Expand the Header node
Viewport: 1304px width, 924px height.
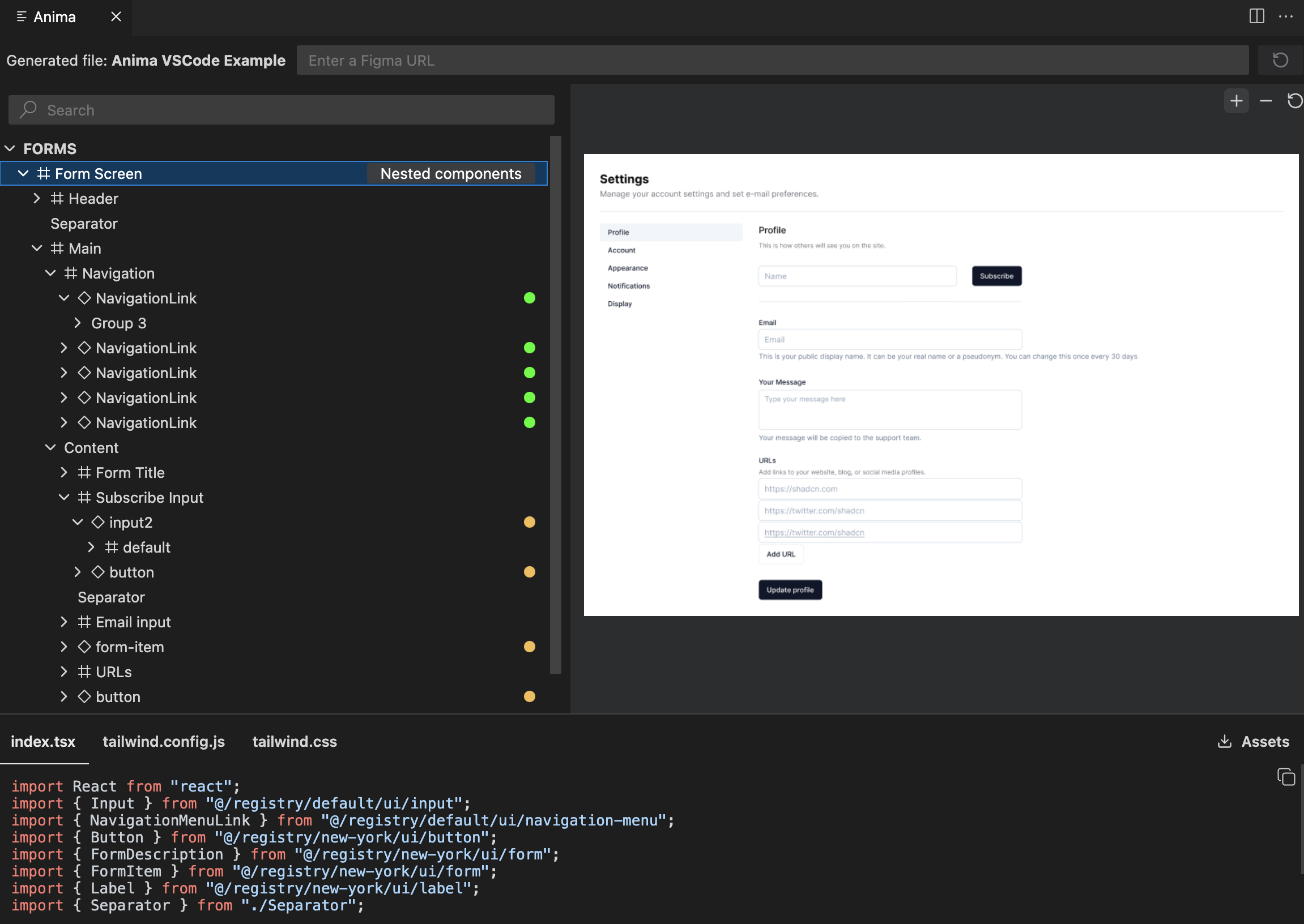coord(36,199)
